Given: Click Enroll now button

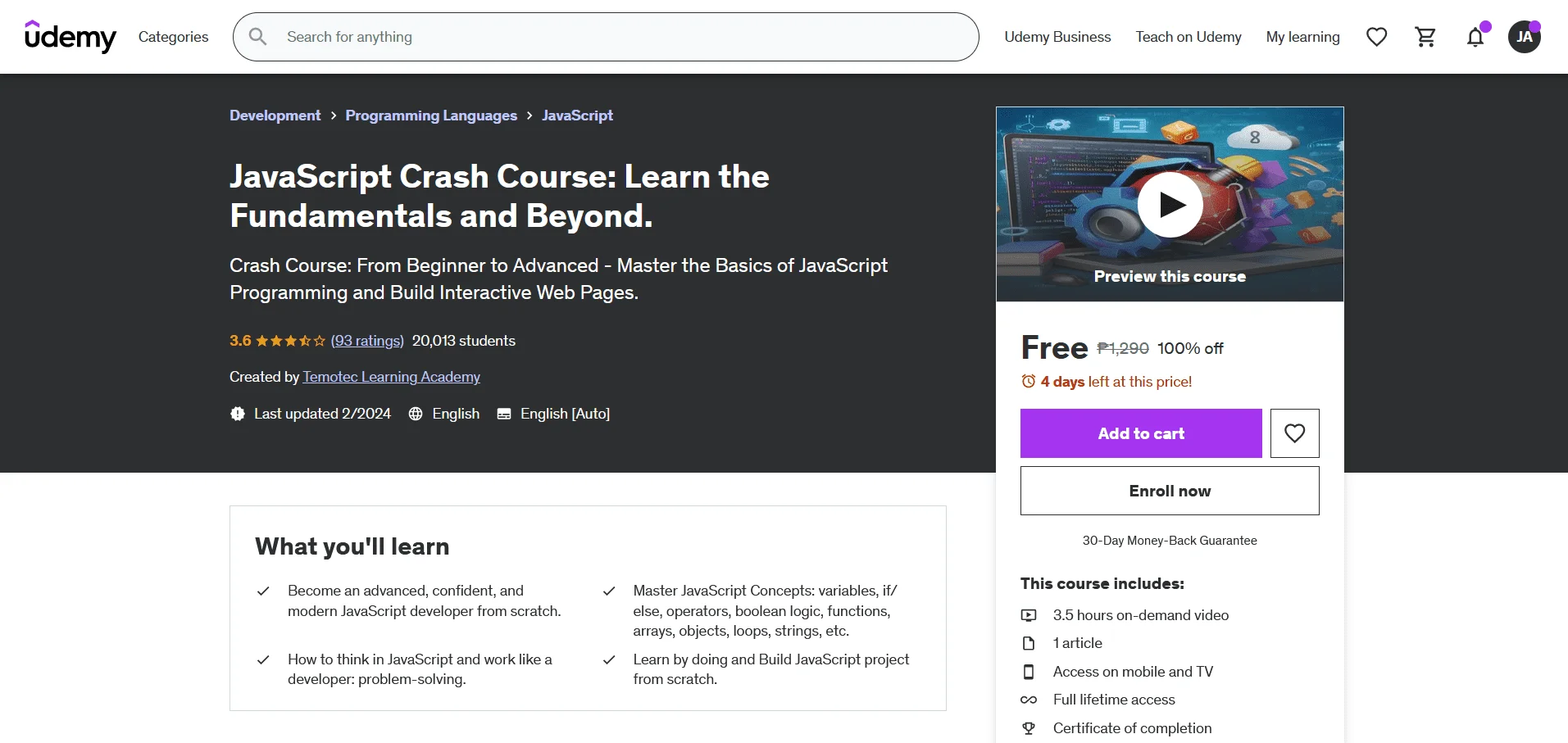Looking at the screenshot, I should (1170, 491).
